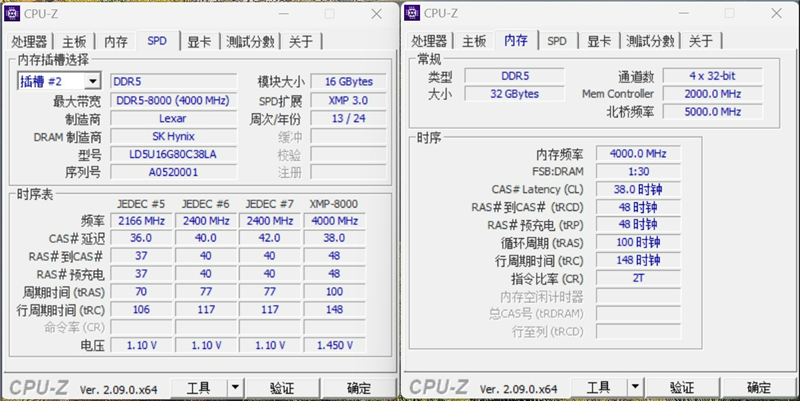Click the LD5U16G80C38LA part number

(173, 154)
